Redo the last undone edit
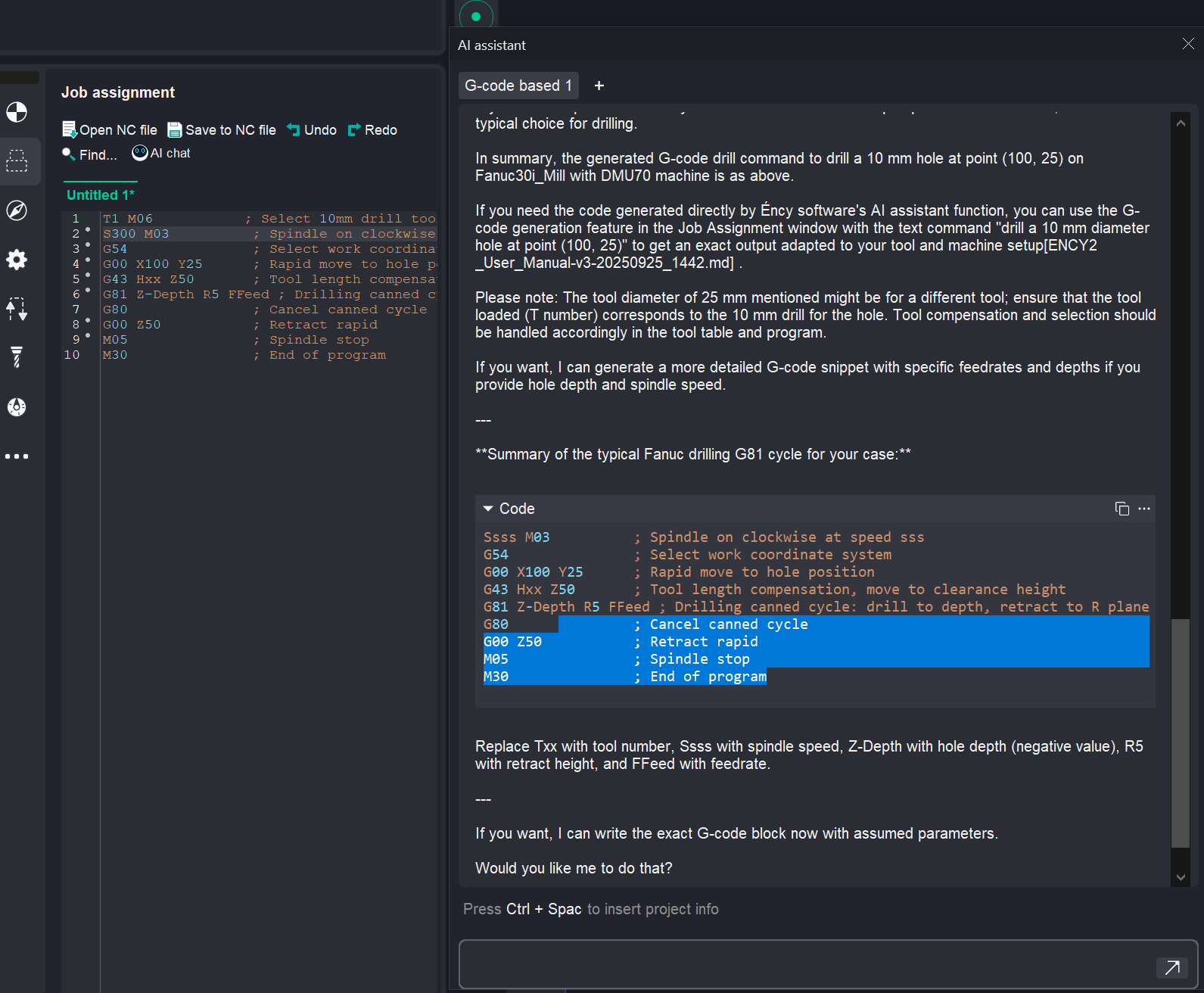Image resolution: width=1204 pixels, height=993 pixels. (x=372, y=130)
